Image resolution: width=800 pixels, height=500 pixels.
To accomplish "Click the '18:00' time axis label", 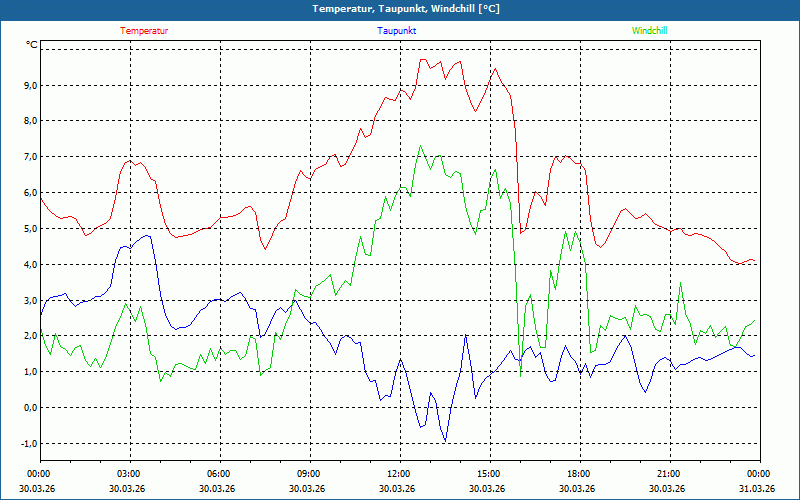I will click(580, 474).
